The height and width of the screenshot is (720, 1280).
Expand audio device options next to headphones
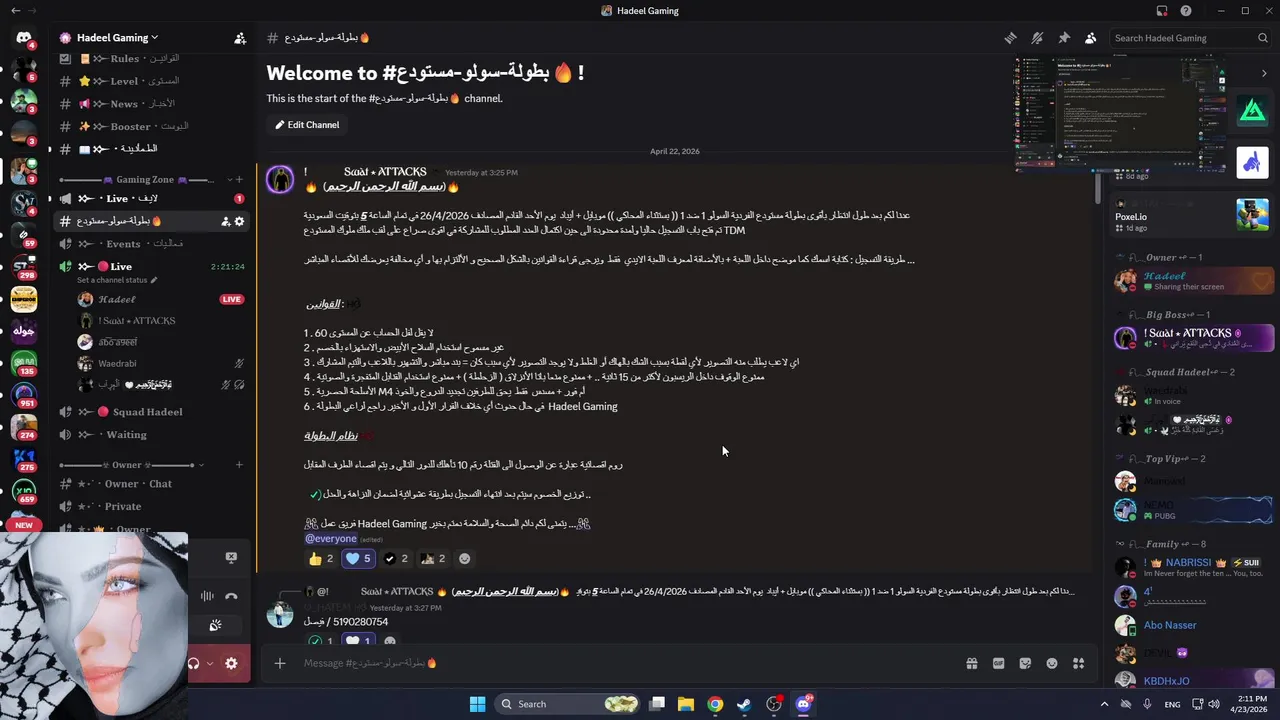point(209,663)
